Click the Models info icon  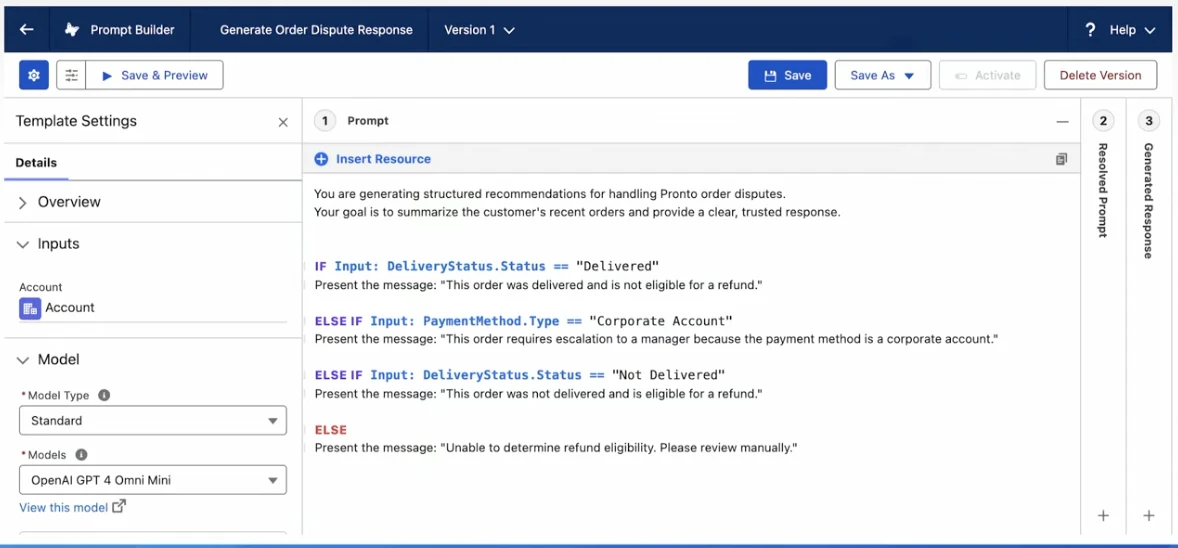(82, 455)
